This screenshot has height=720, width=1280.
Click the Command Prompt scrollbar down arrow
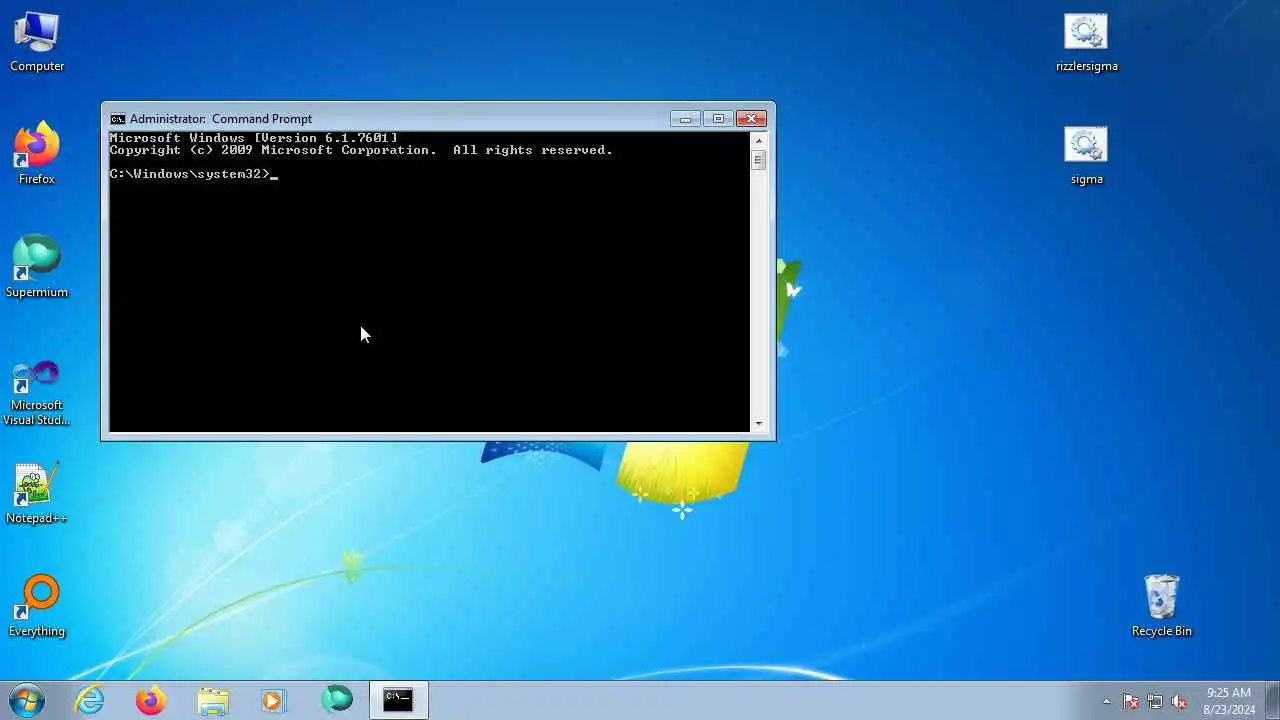(x=759, y=424)
